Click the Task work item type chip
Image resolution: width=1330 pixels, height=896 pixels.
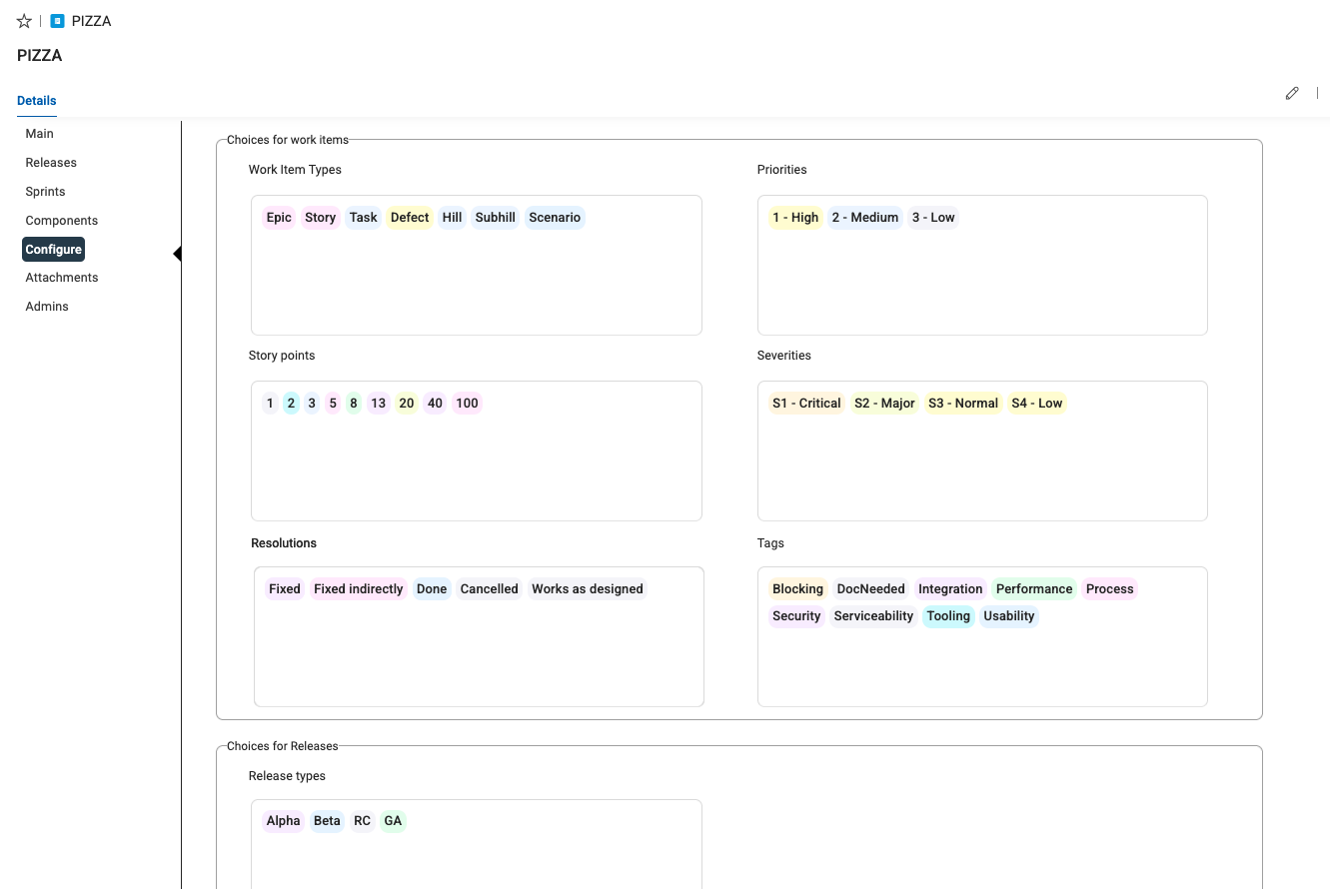coord(364,218)
